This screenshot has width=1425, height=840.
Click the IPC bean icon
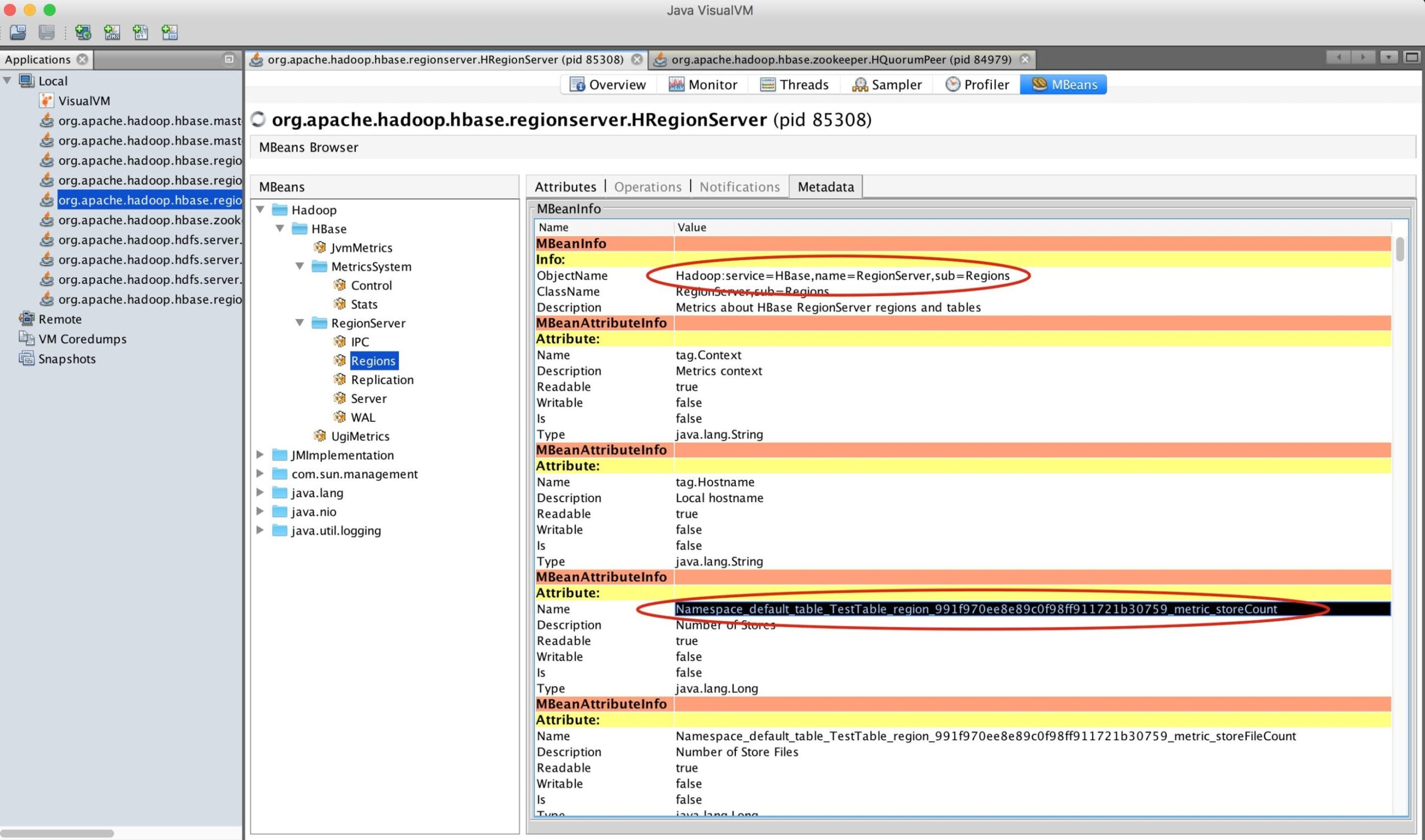tap(340, 341)
